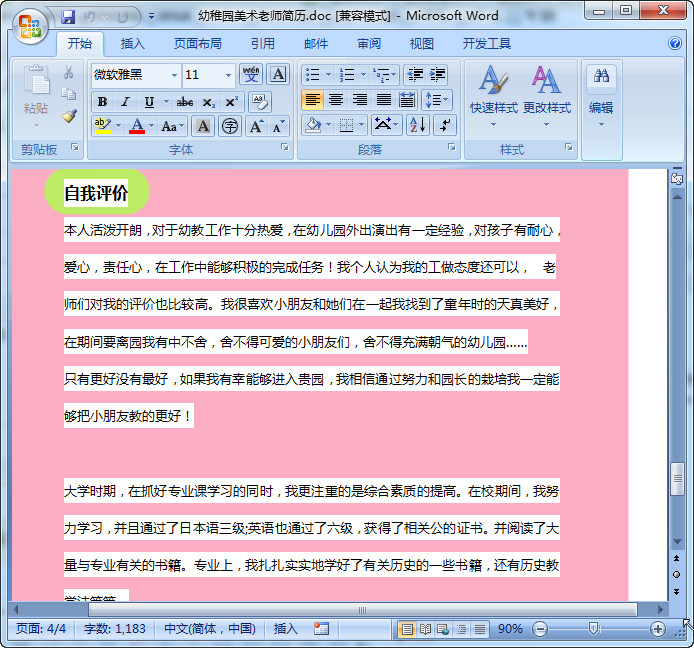Open line spacing dropdown
The height and width of the screenshot is (648, 694).
(x=436, y=100)
